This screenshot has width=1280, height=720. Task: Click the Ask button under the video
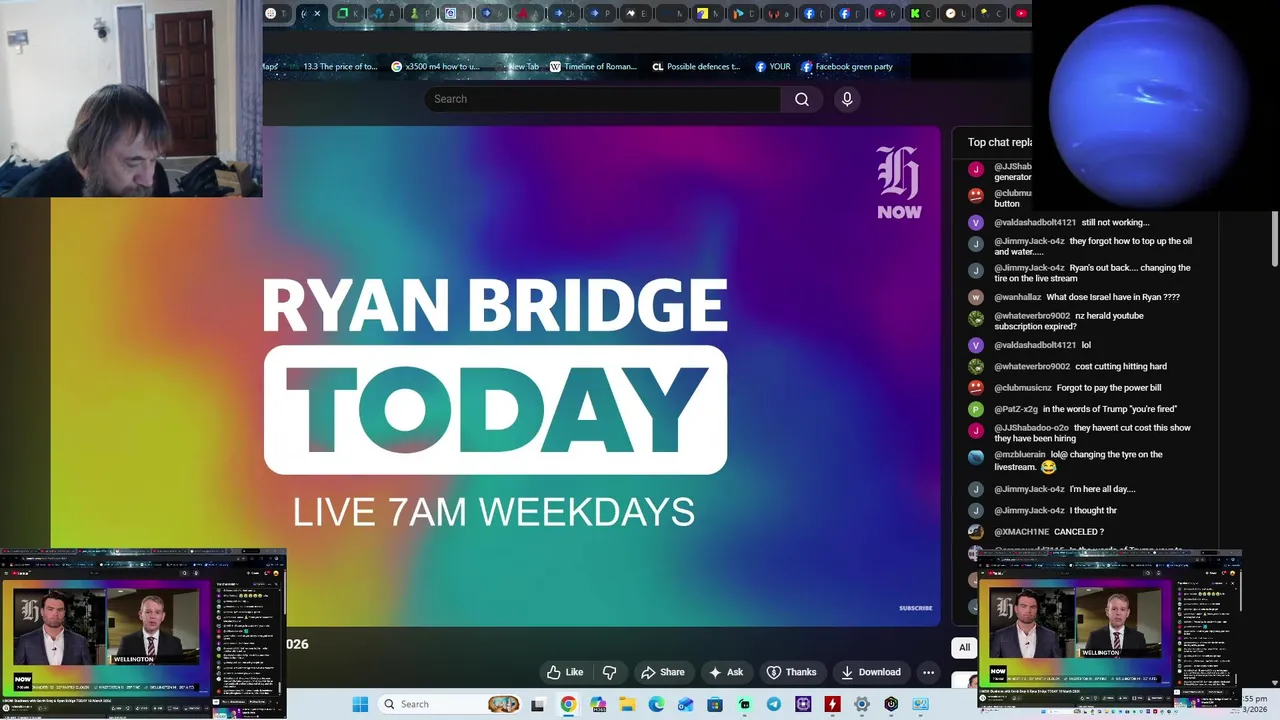(x=726, y=672)
